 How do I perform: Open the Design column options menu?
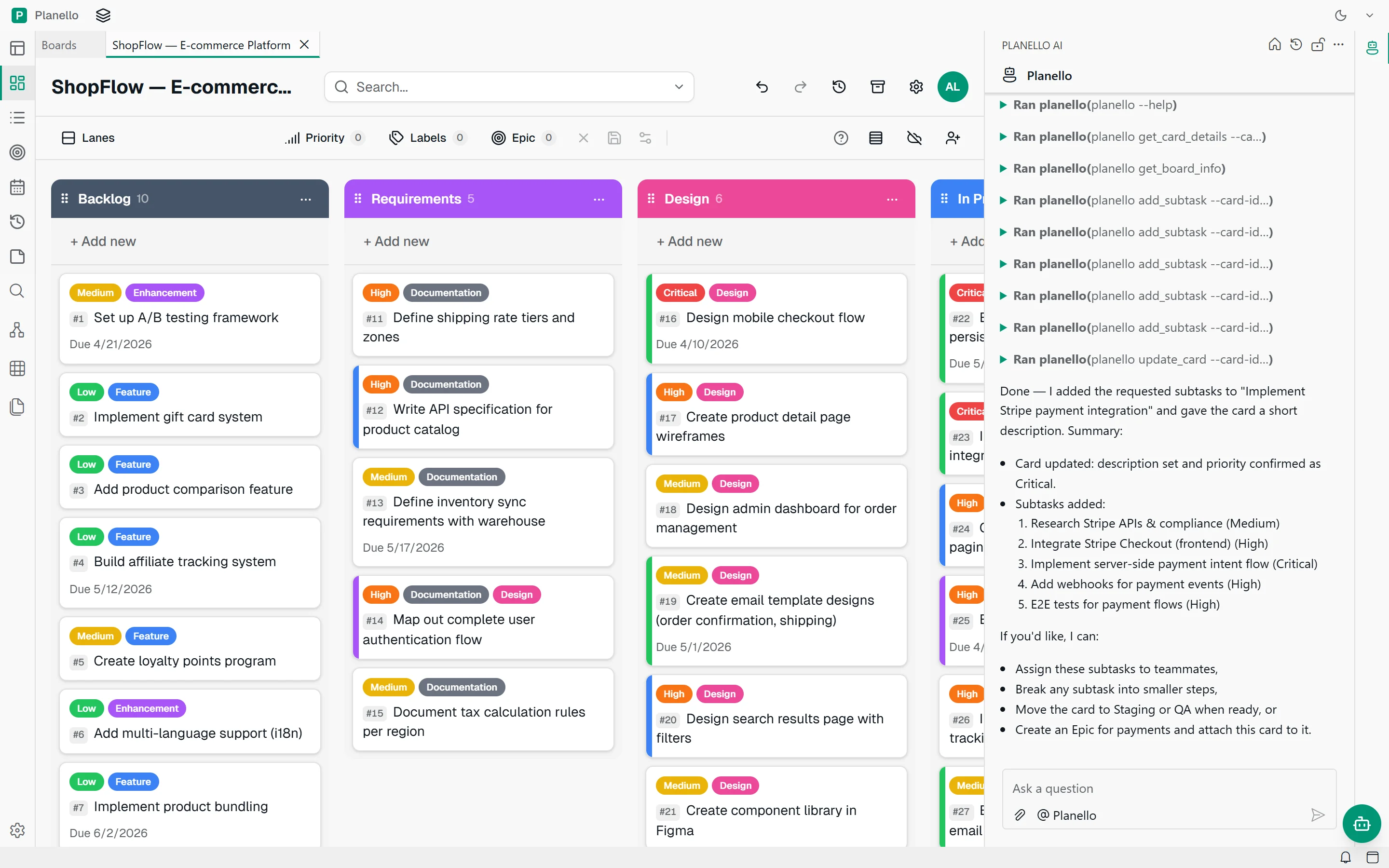coord(892,199)
